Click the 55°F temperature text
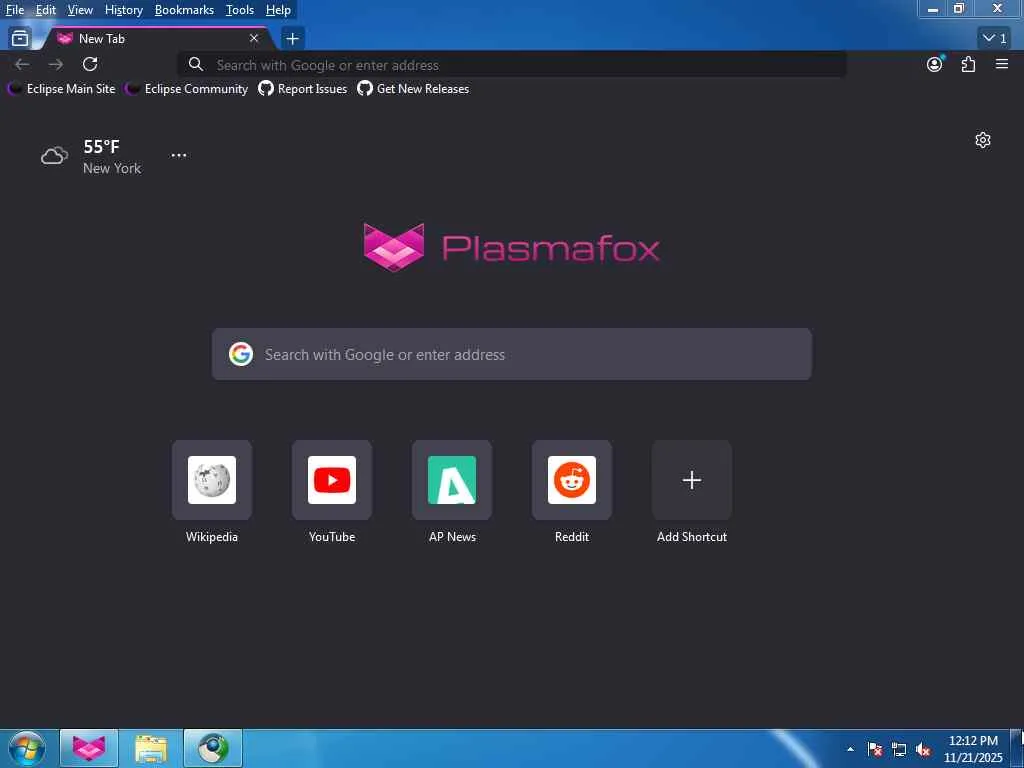This screenshot has height=768, width=1024. (102, 146)
